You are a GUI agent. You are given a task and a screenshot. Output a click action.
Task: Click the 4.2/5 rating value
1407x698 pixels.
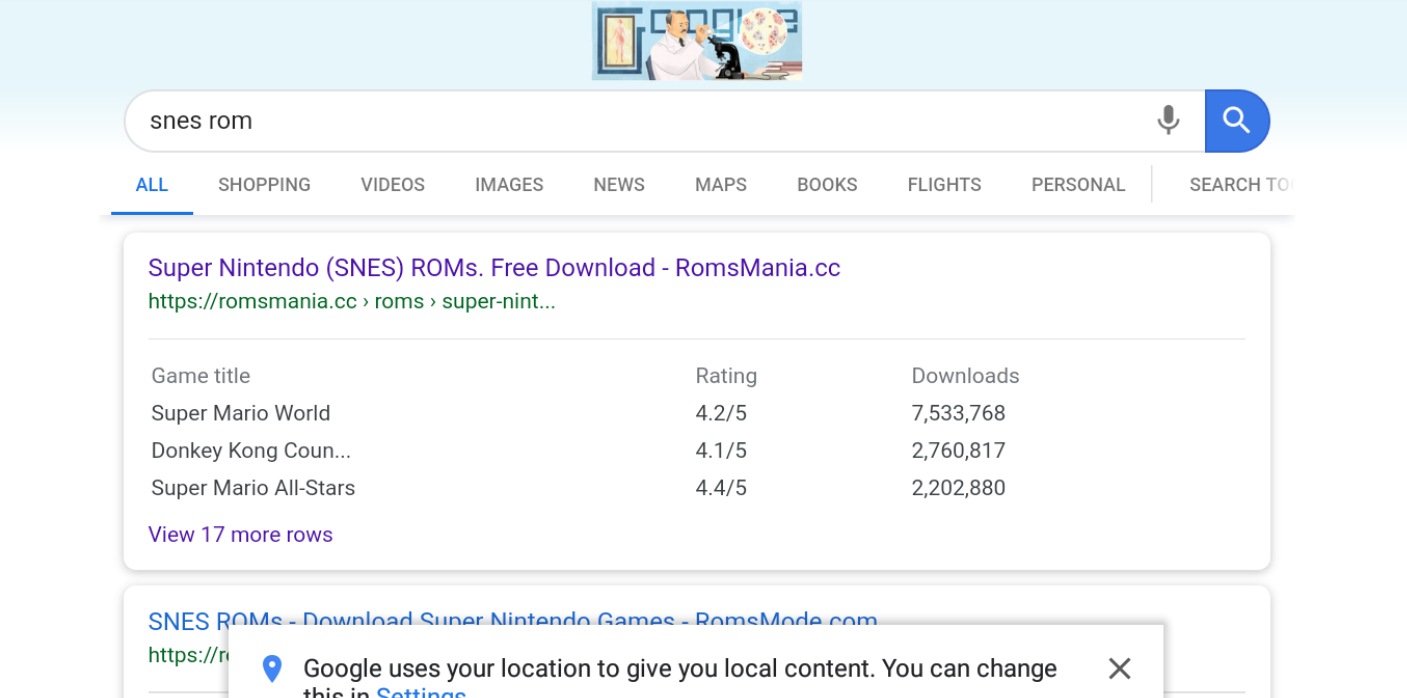click(x=721, y=413)
